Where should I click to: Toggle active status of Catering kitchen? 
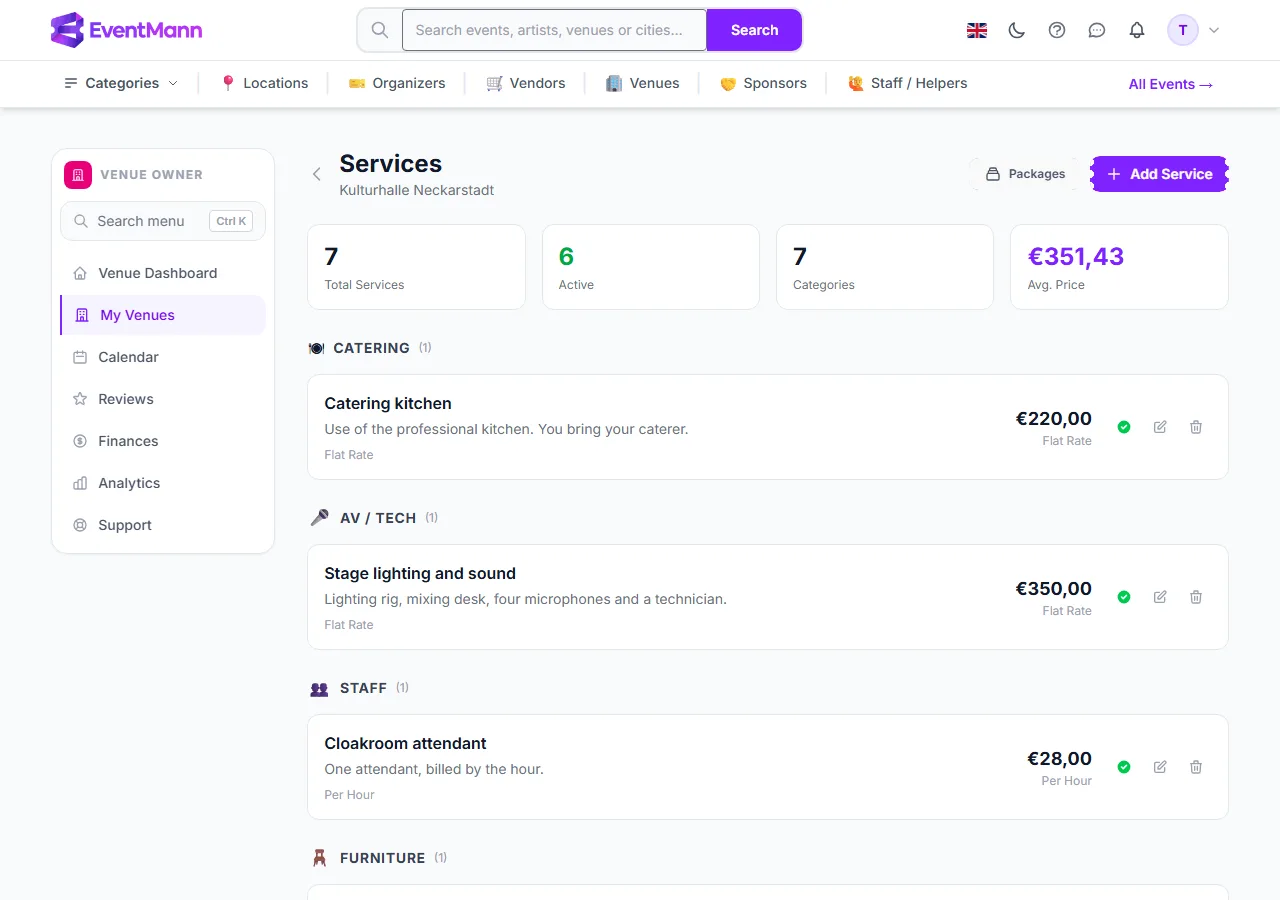click(1124, 427)
